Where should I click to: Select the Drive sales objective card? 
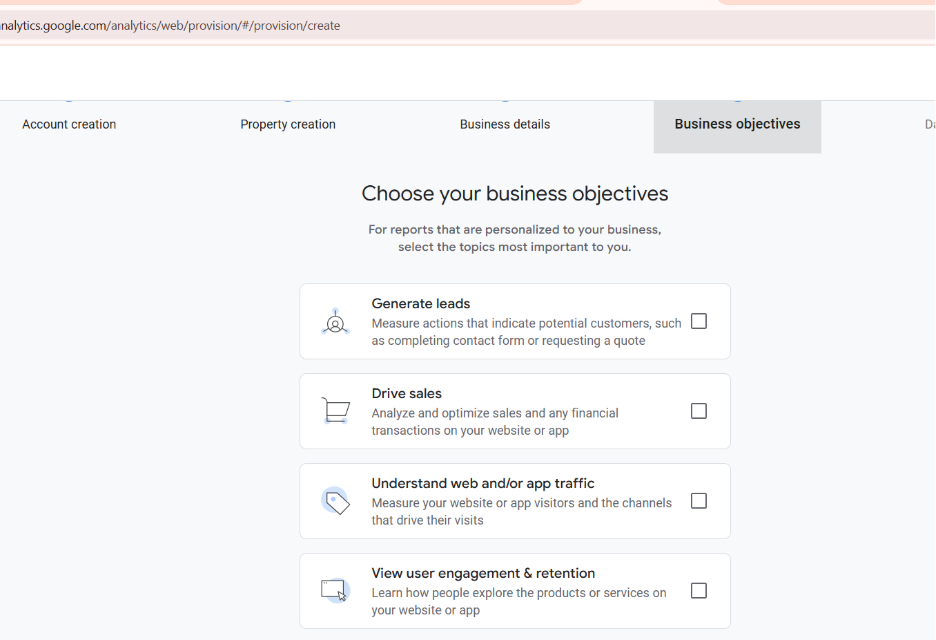tap(514, 410)
